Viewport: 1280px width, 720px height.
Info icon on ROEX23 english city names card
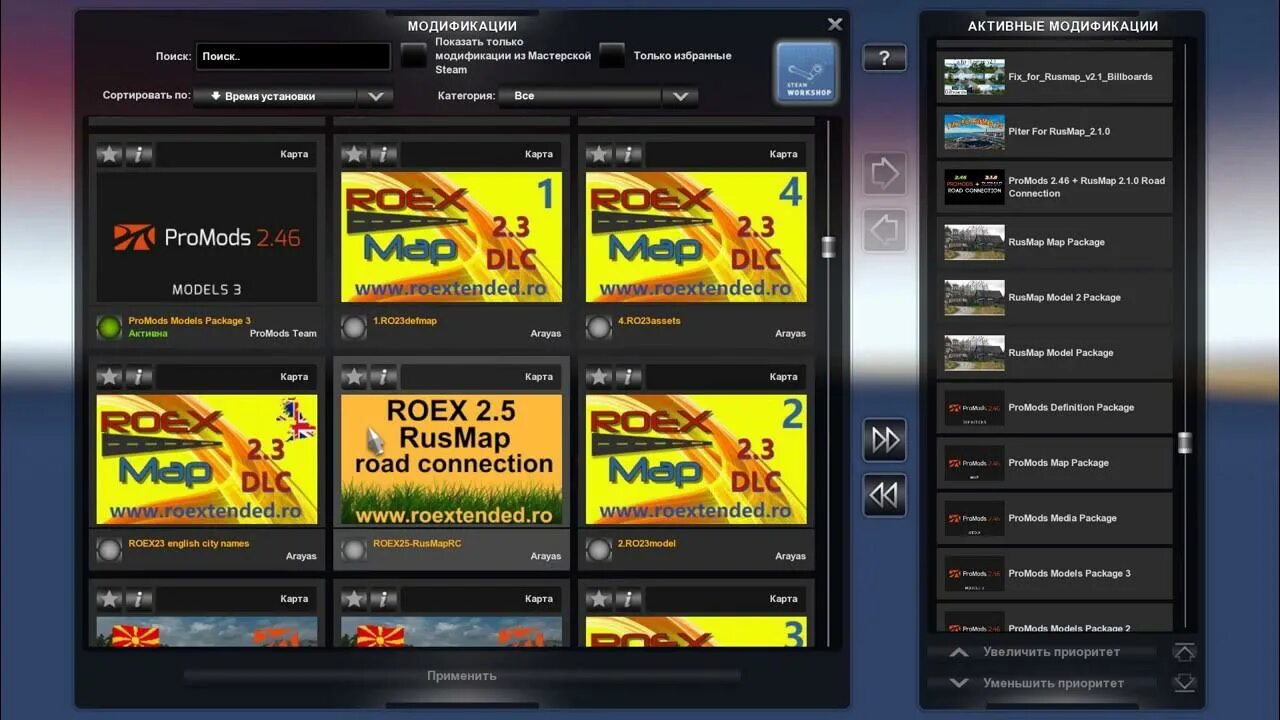[x=139, y=377]
